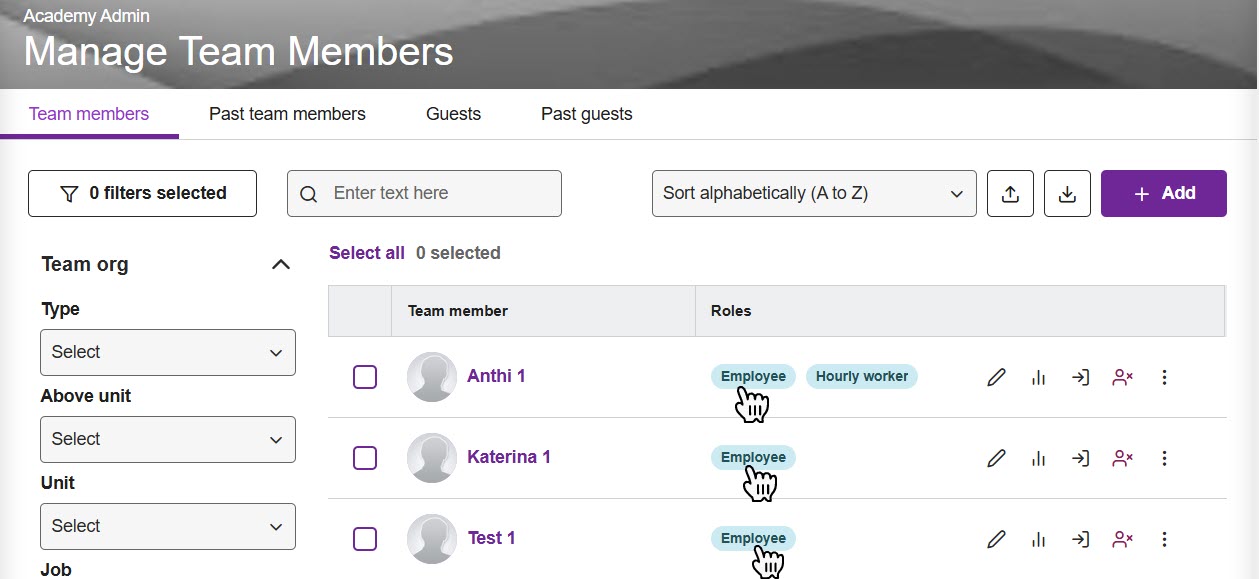Viewport: 1259px width, 579px height.
Task: Tick the checkbox for Test 1
Action: pos(365,539)
